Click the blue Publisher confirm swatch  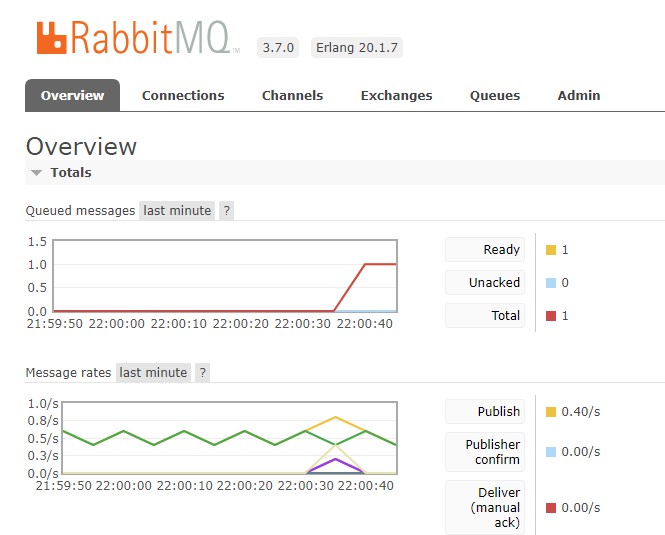pyautogui.click(x=550, y=452)
